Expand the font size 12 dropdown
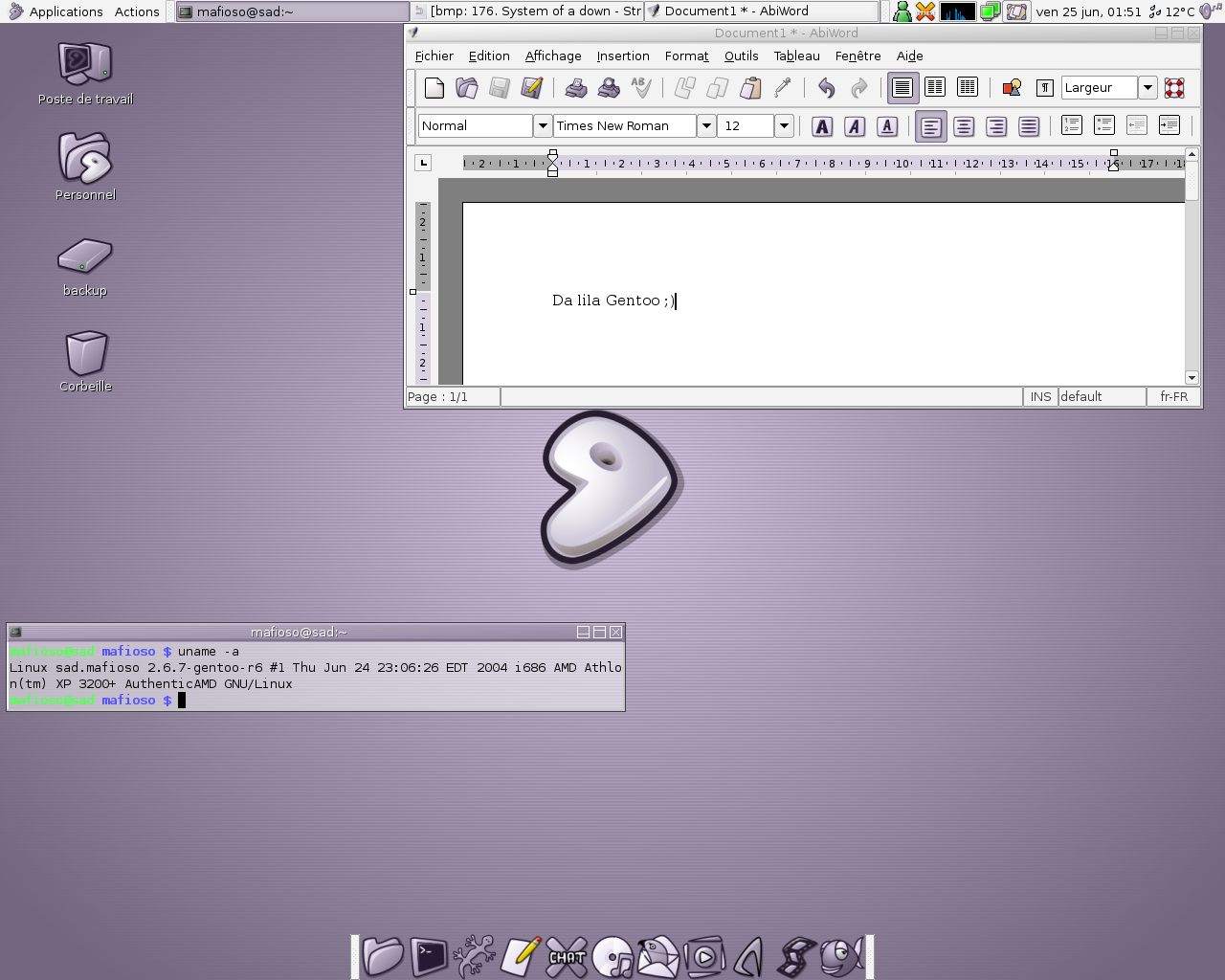 [x=784, y=125]
